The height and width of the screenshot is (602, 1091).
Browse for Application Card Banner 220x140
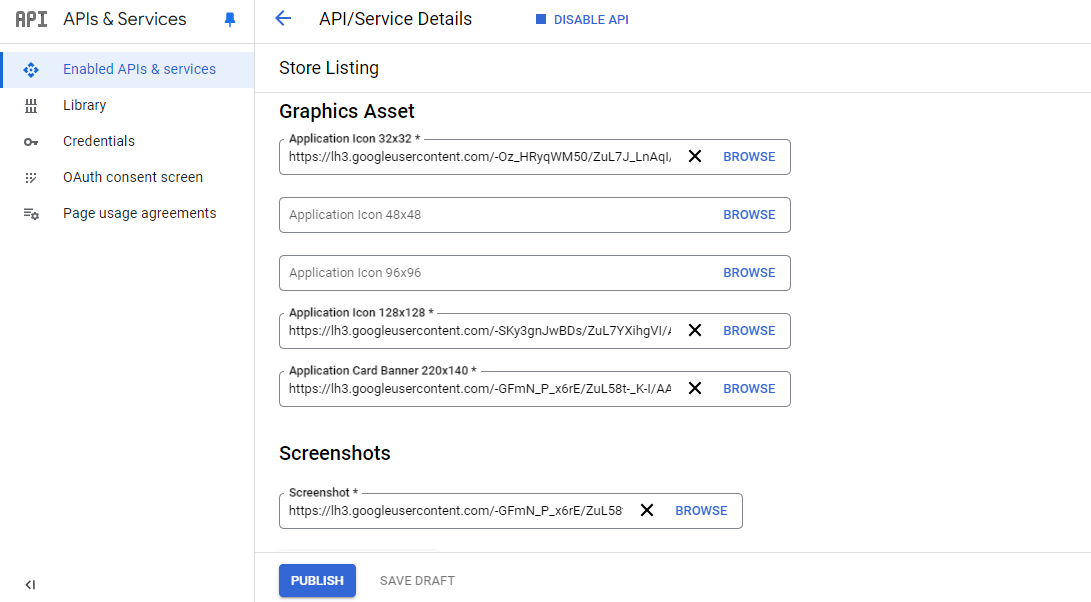749,388
